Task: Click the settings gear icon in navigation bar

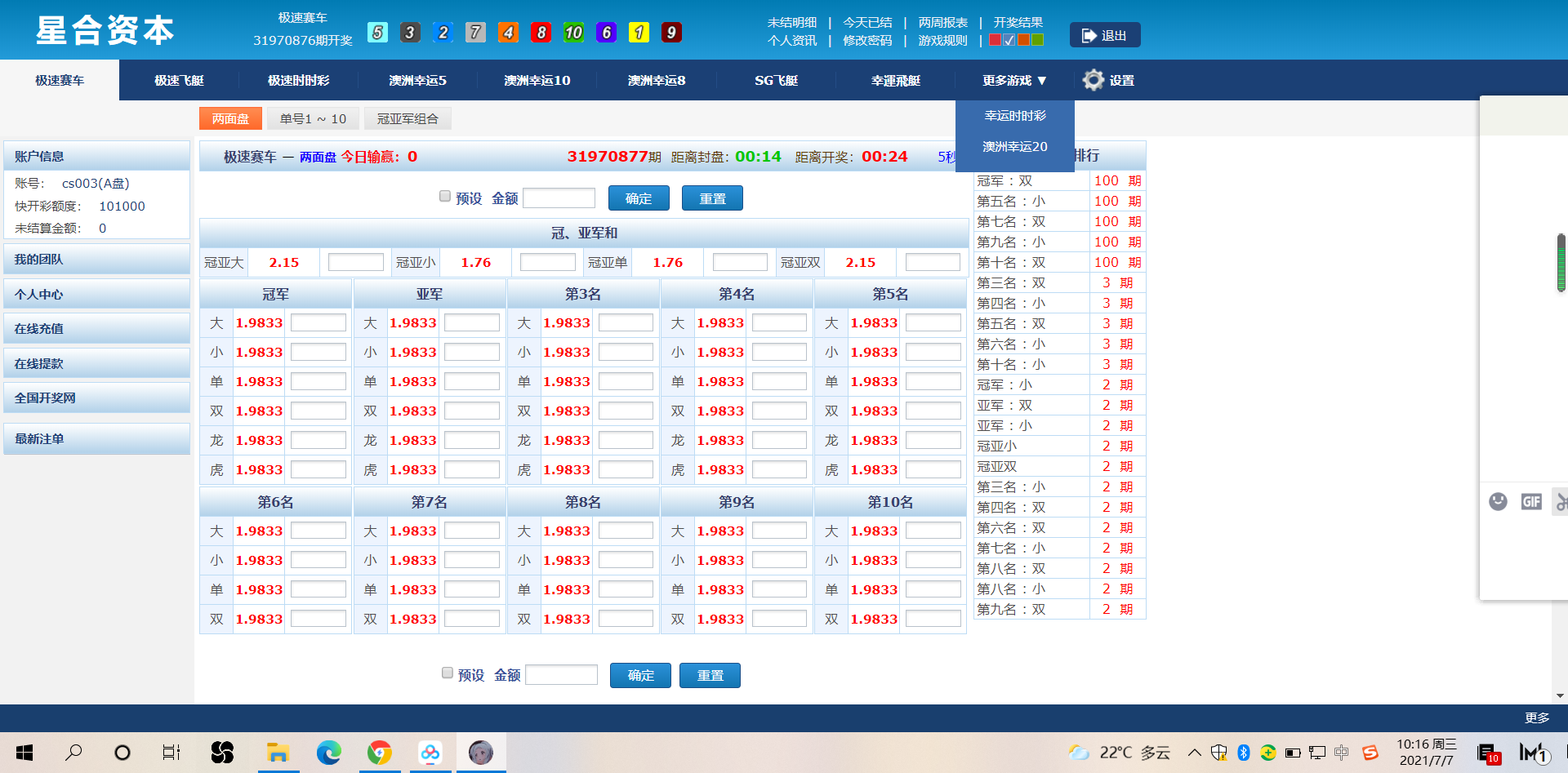Action: tap(1093, 80)
